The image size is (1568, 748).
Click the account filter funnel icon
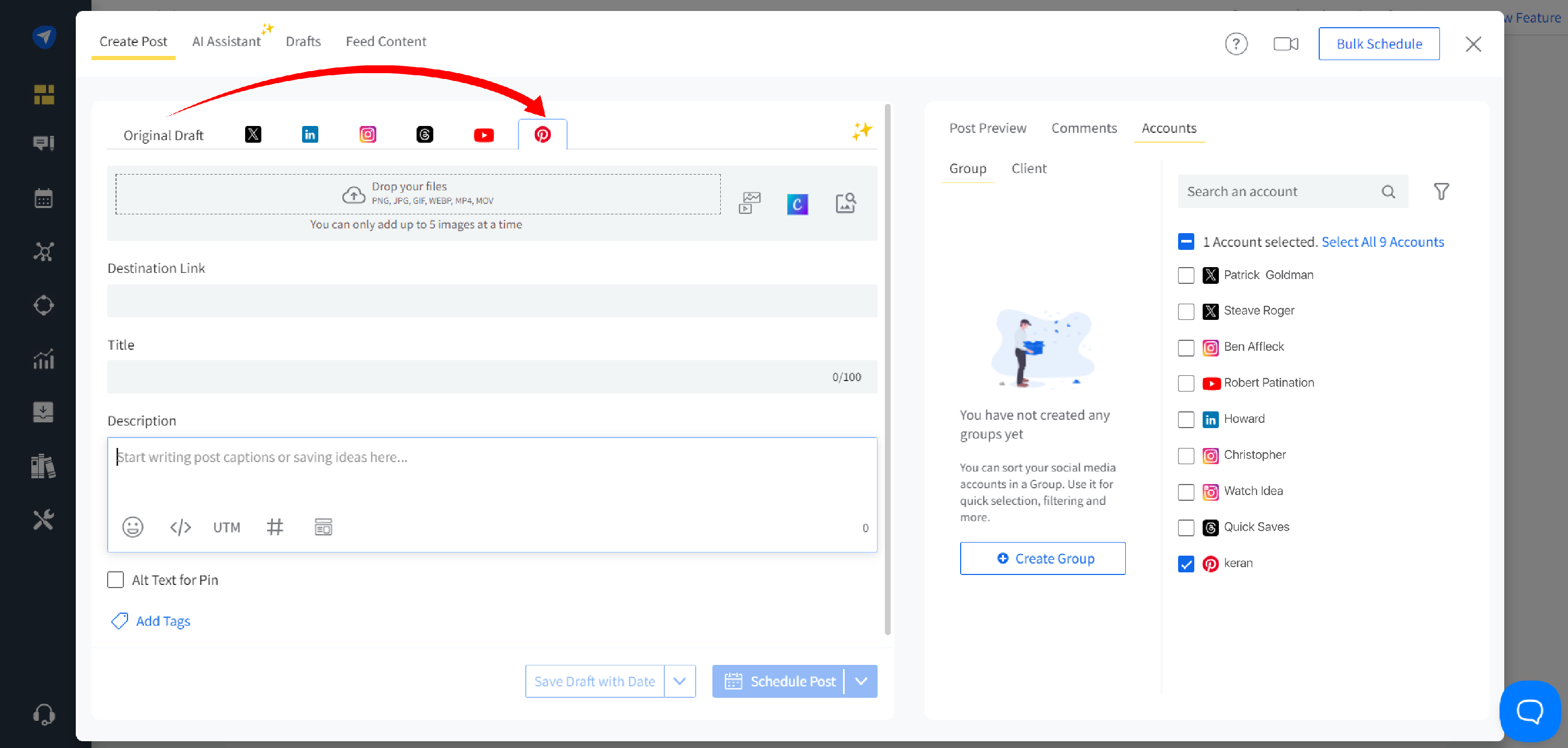(x=1440, y=192)
